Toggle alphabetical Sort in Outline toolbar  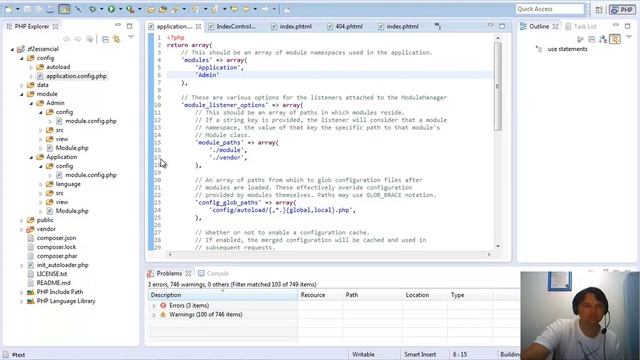603,39
